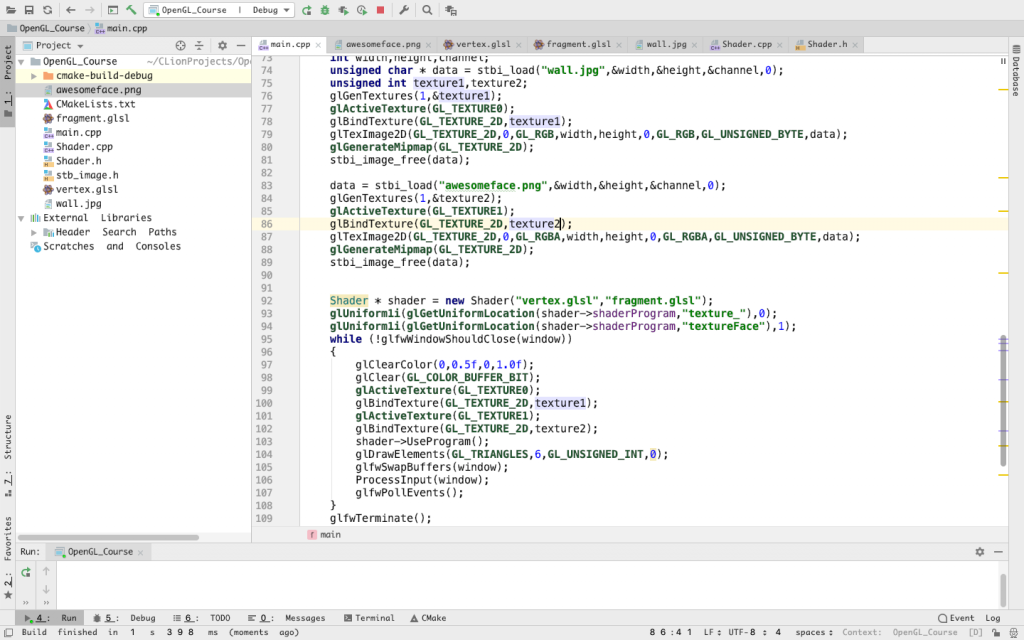The width and height of the screenshot is (1024, 640).
Task: Run the OpenGL_Course configuration
Action: point(307,10)
